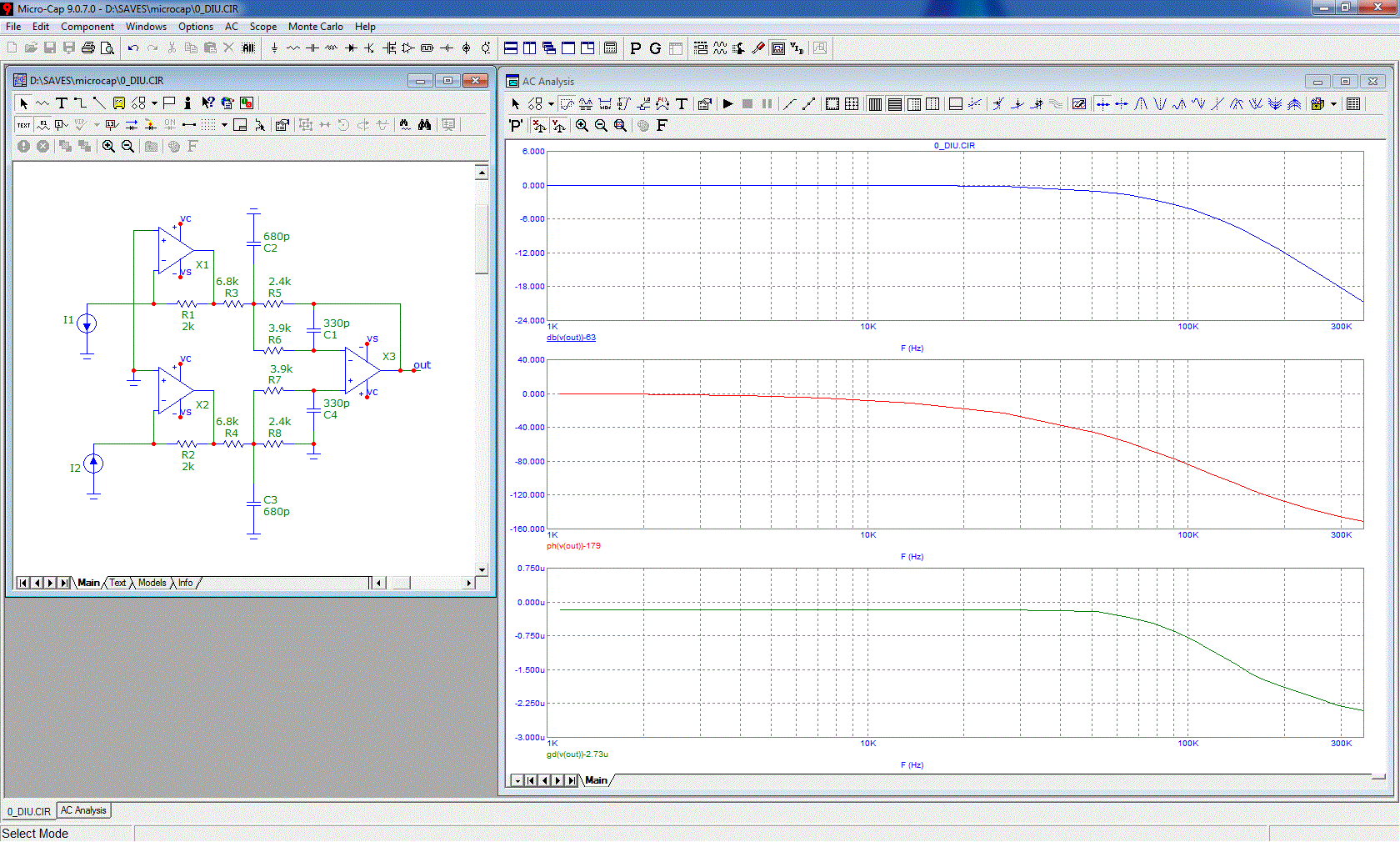The height and width of the screenshot is (842, 1400).
Task: Open the File menu
Action: point(13,27)
